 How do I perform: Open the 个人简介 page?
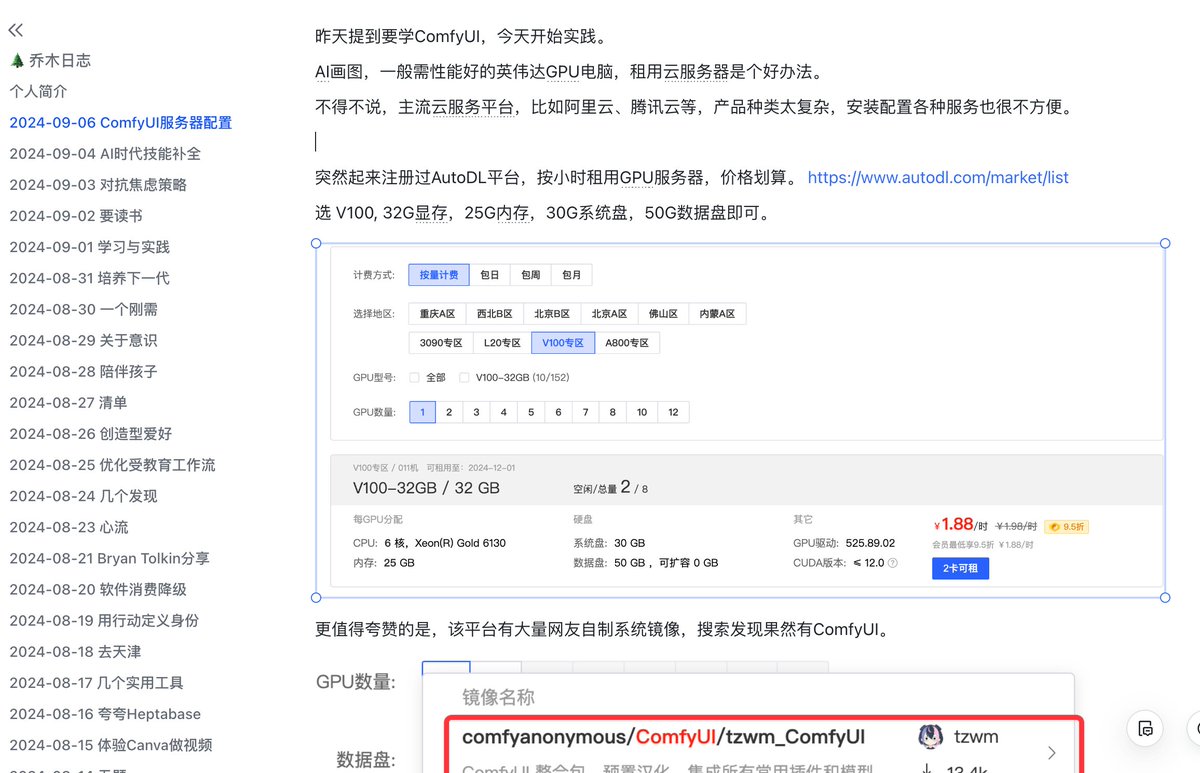click(39, 91)
